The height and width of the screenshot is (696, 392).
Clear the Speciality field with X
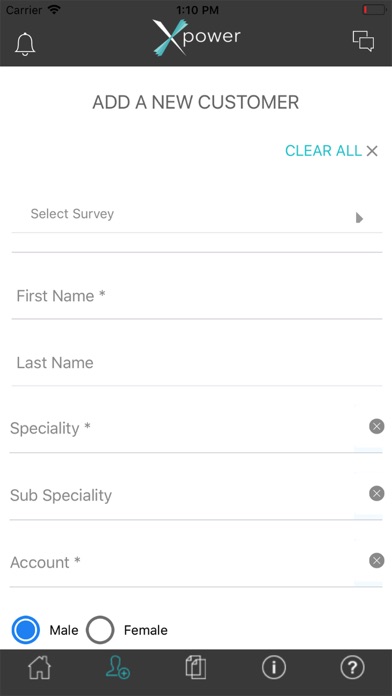[x=376, y=427]
